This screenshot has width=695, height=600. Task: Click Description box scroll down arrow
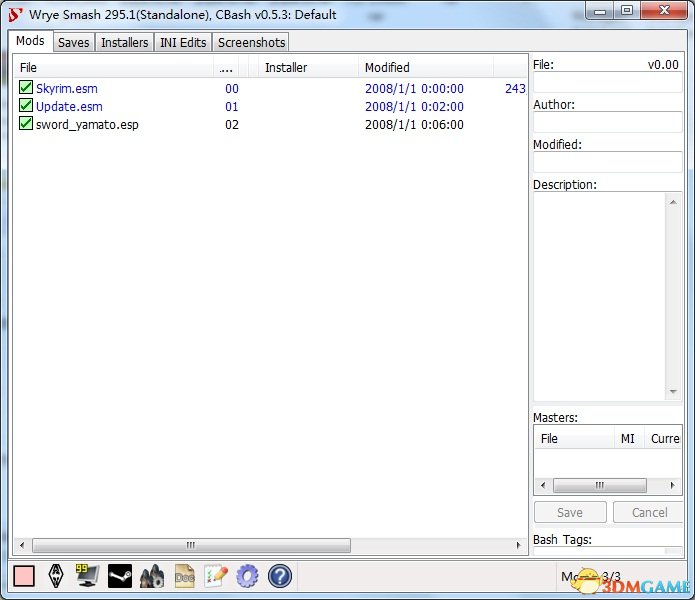click(x=673, y=391)
